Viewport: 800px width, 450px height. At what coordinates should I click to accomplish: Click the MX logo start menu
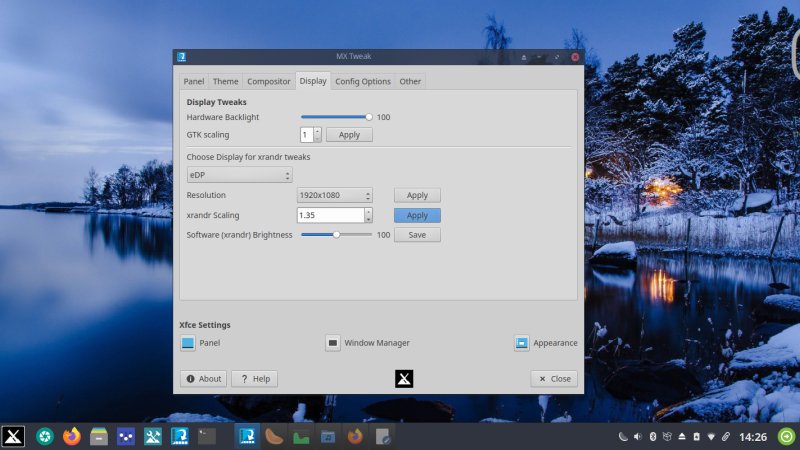pyautogui.click(x=13, y=436)
